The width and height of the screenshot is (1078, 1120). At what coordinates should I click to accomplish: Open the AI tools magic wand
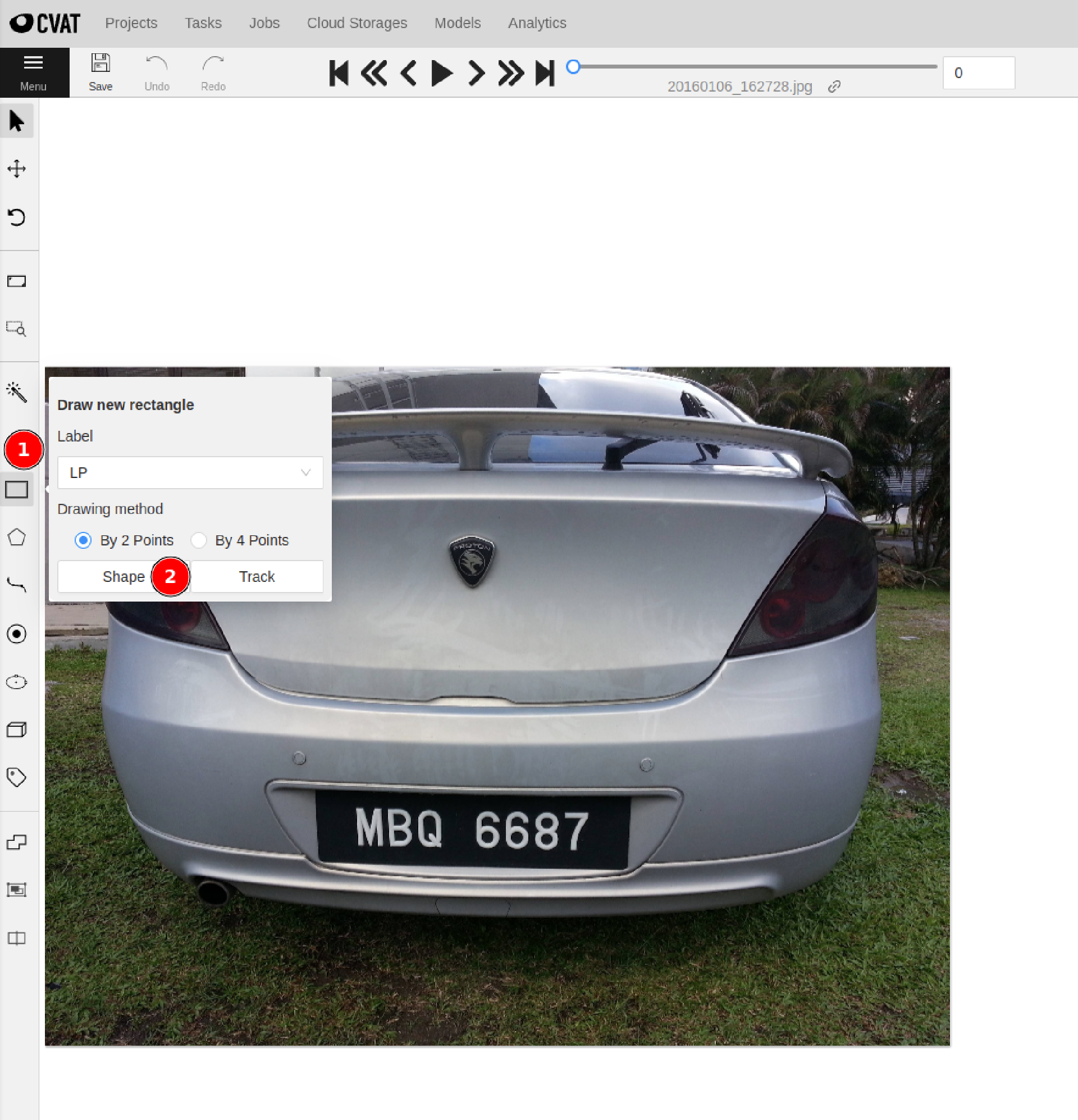17,392
